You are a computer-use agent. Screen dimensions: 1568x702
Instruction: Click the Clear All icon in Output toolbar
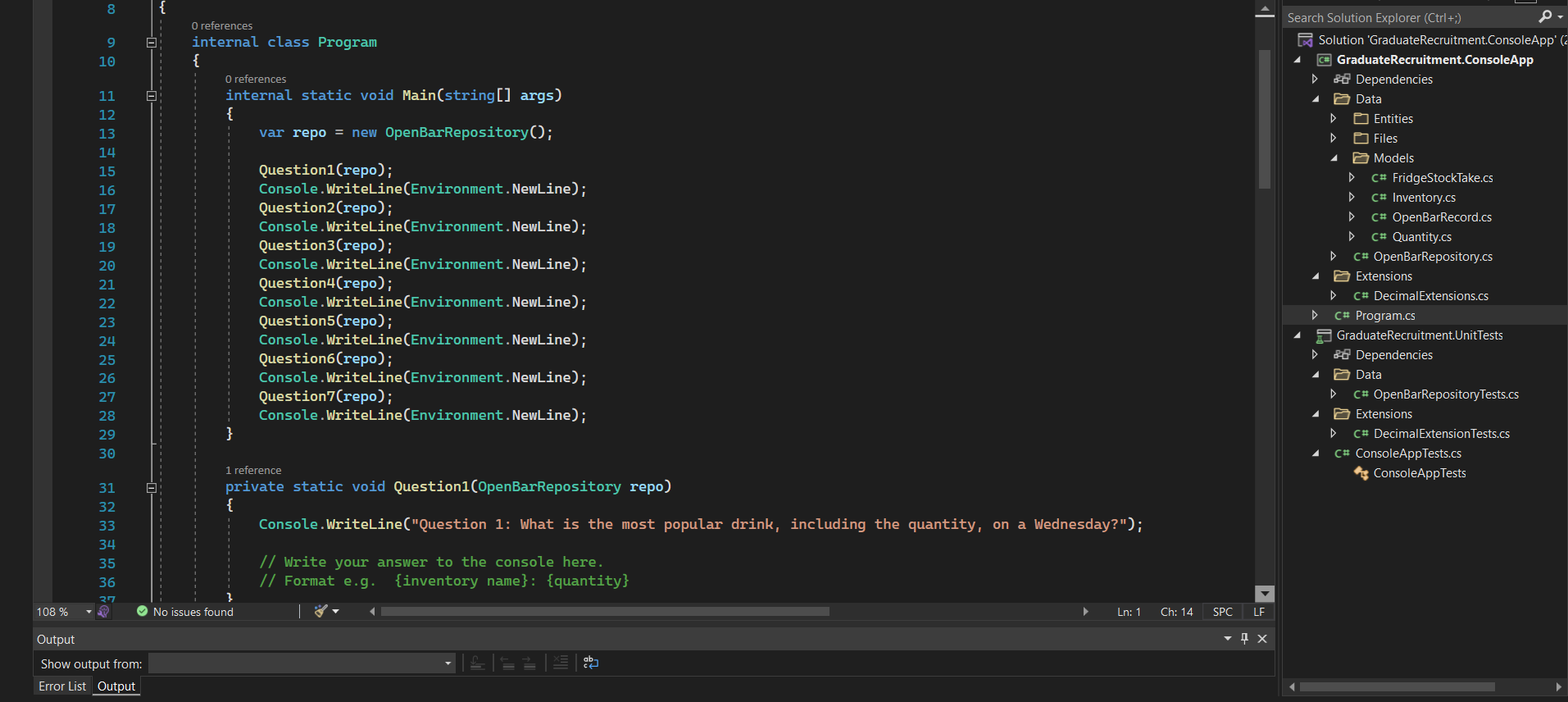click(561, 663)
